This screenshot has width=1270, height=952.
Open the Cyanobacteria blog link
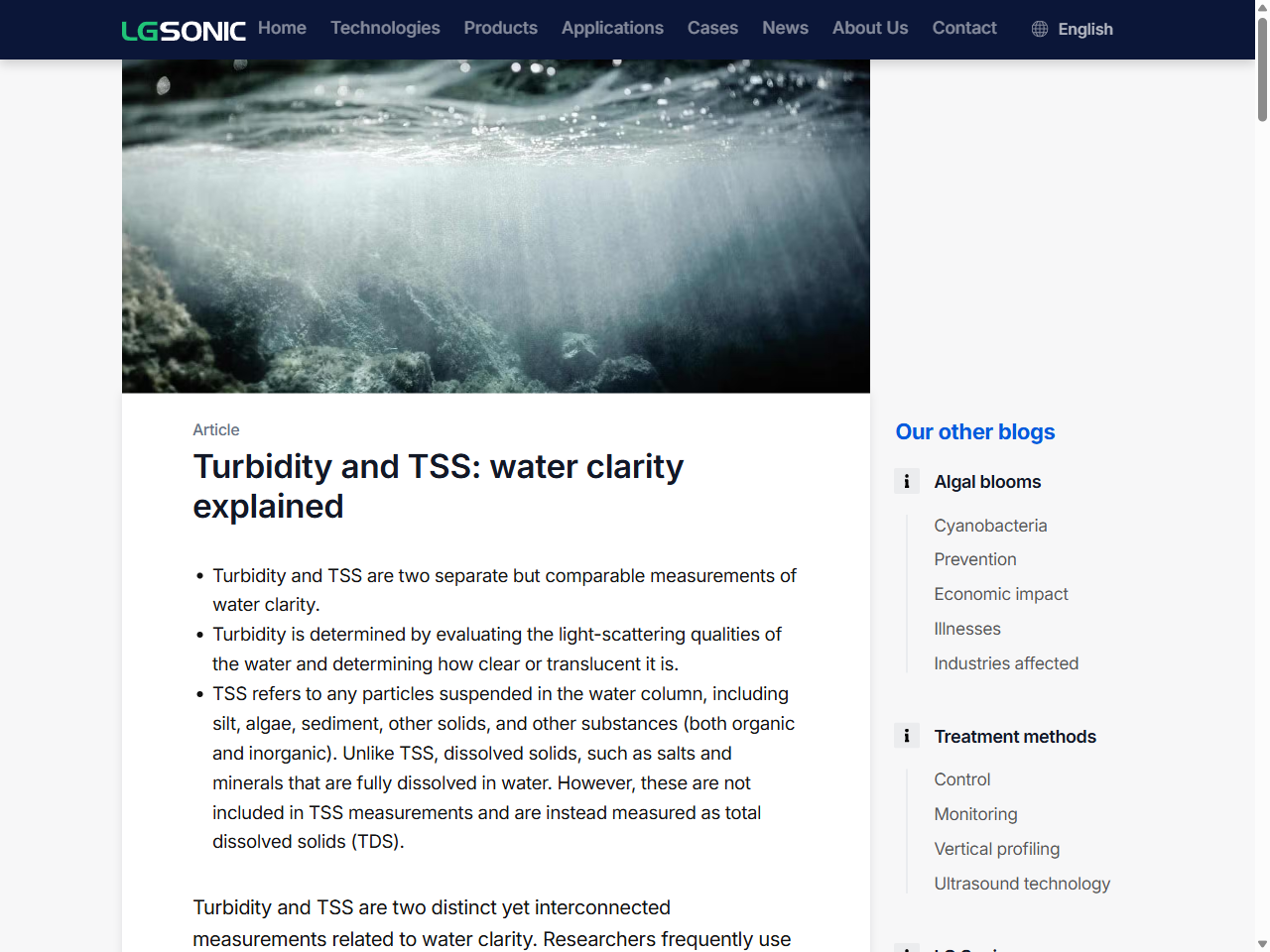click(990, 526)
